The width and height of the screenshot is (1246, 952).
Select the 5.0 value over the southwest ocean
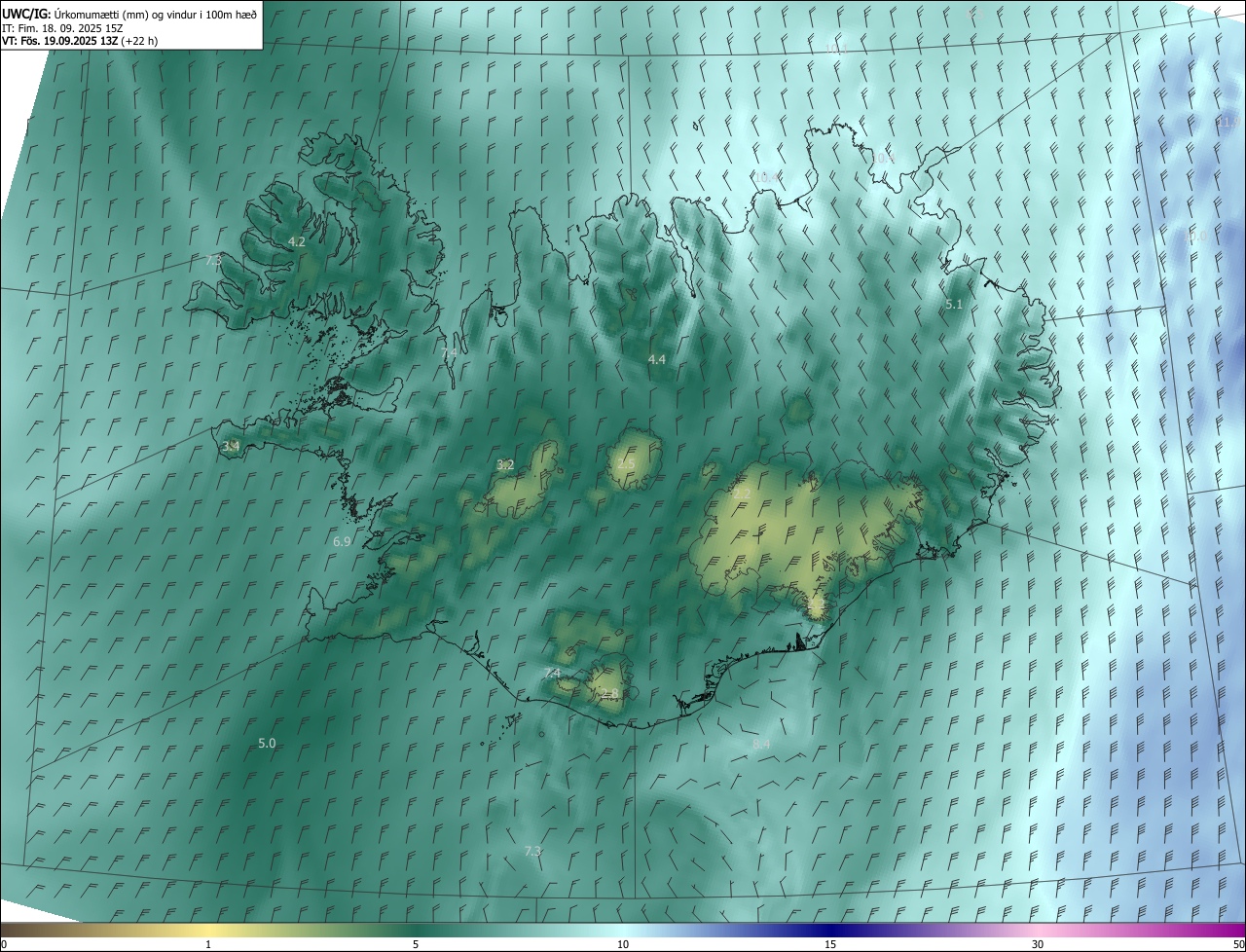click(x=267, y=743)
